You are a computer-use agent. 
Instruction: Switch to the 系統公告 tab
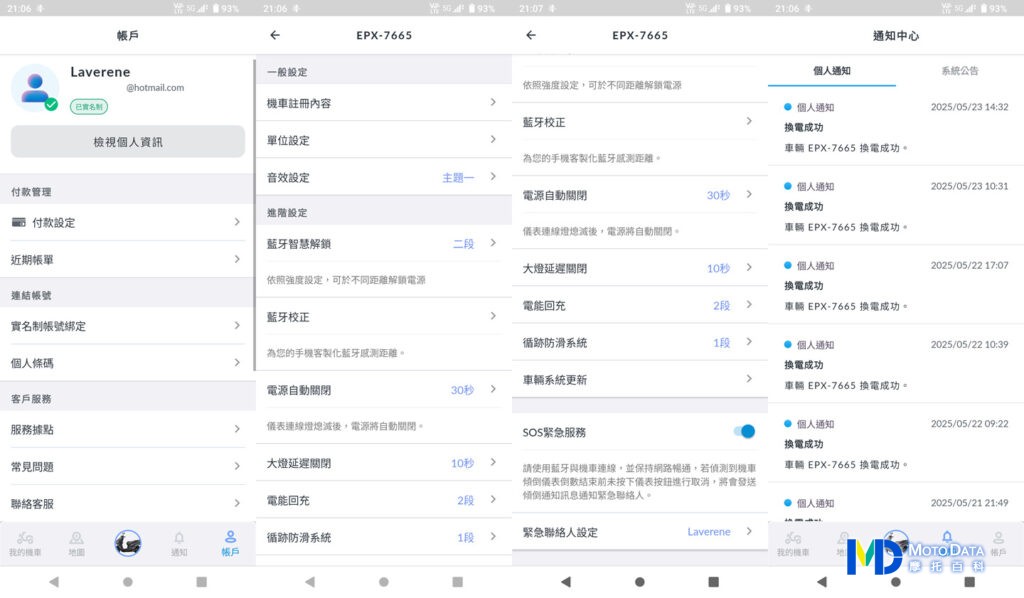[959, 71]
